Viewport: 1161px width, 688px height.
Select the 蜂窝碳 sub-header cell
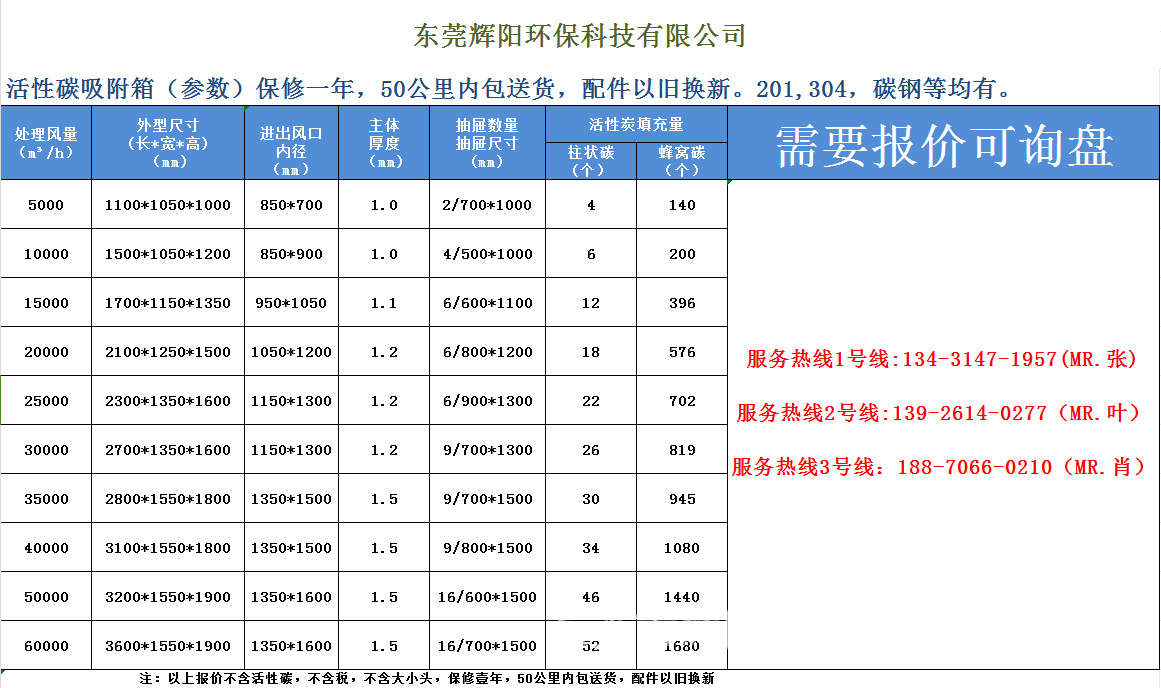pos(682,161)
